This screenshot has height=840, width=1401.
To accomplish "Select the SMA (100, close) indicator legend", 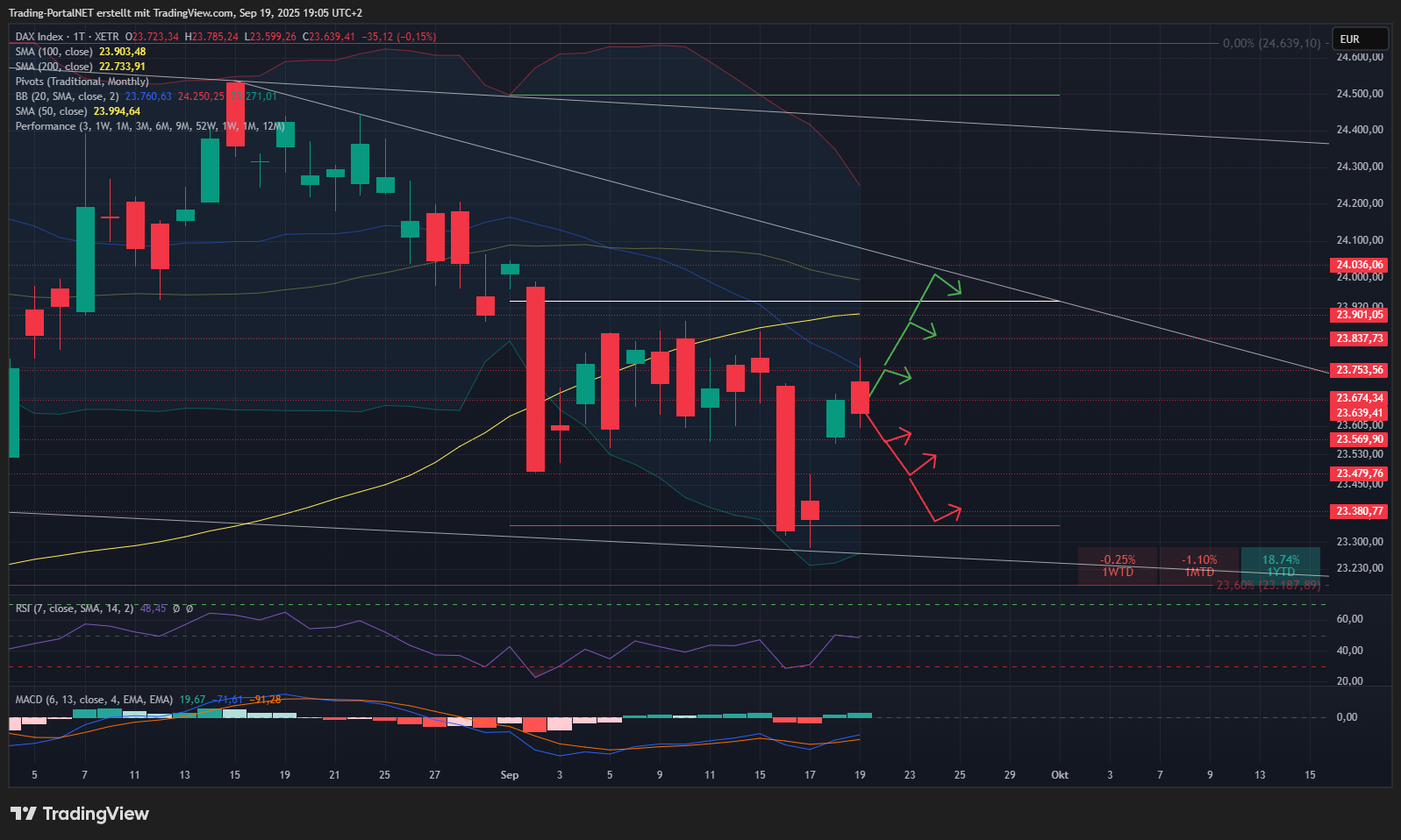I will 54,52.
